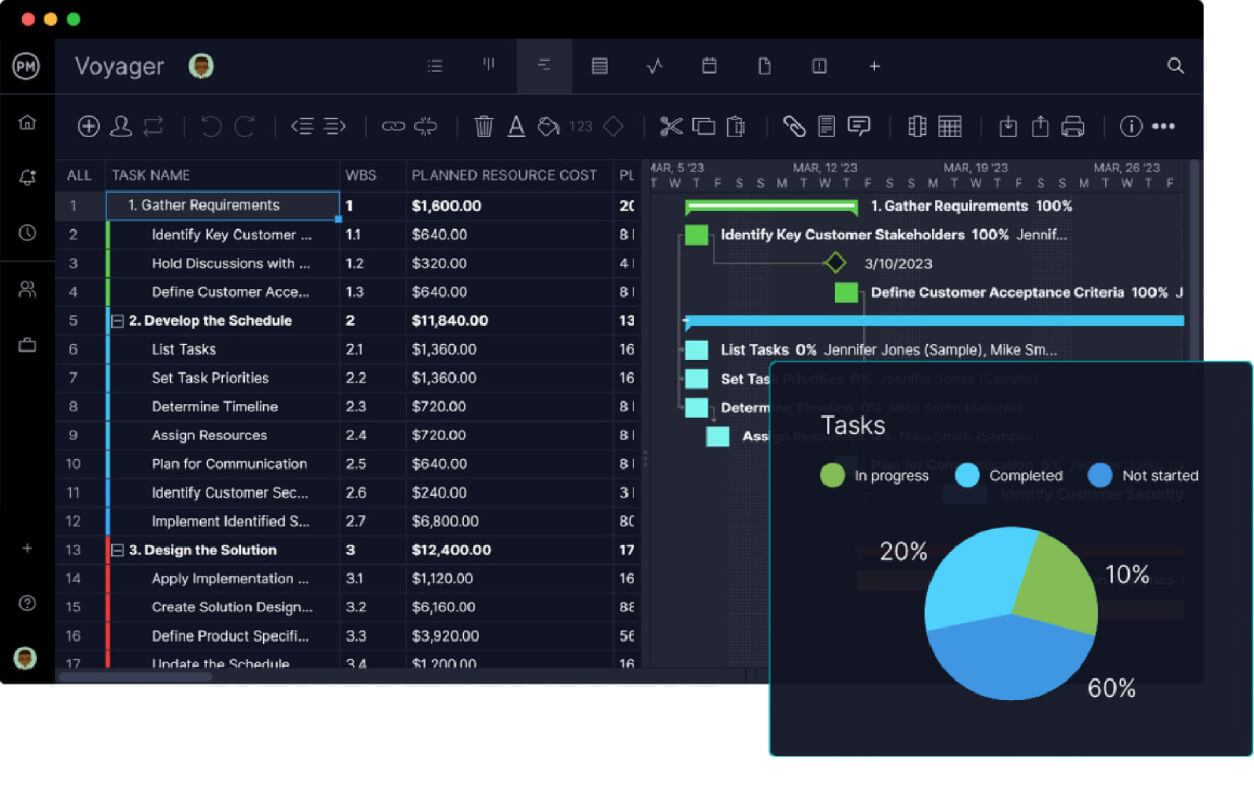Click the scissors cut icon

[x=671, y=126]
